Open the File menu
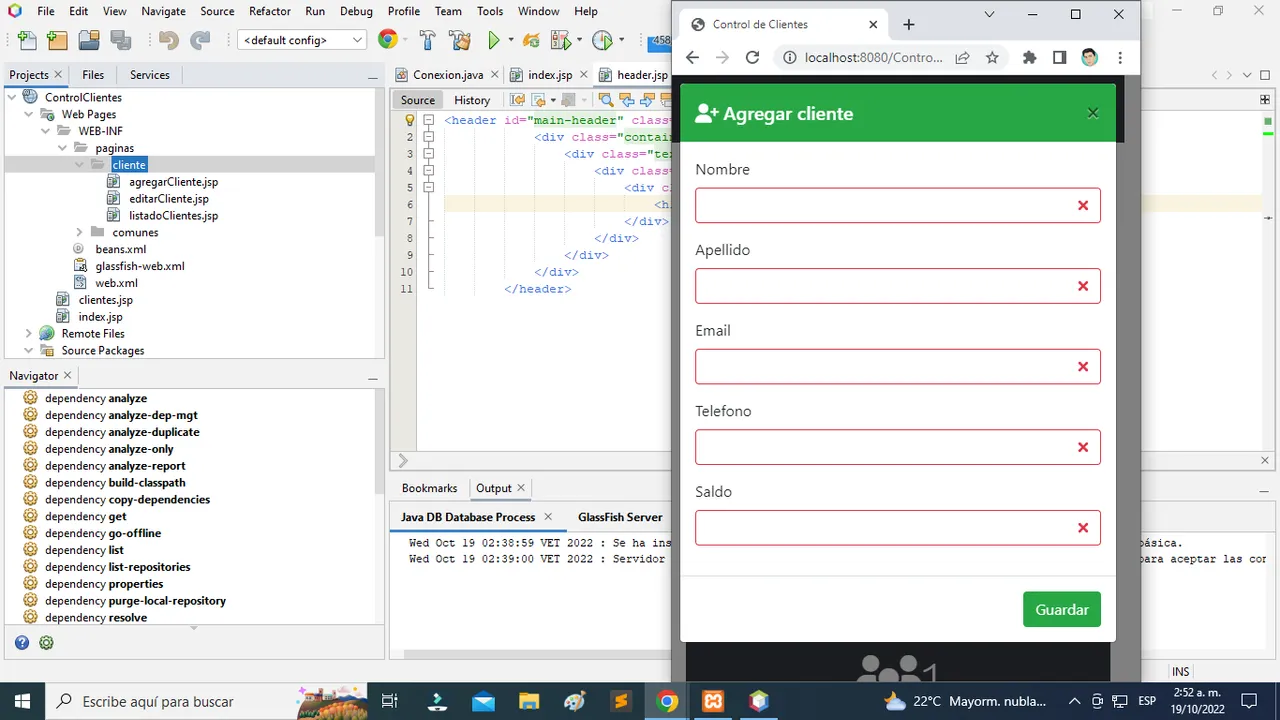 tap(46, 11)
